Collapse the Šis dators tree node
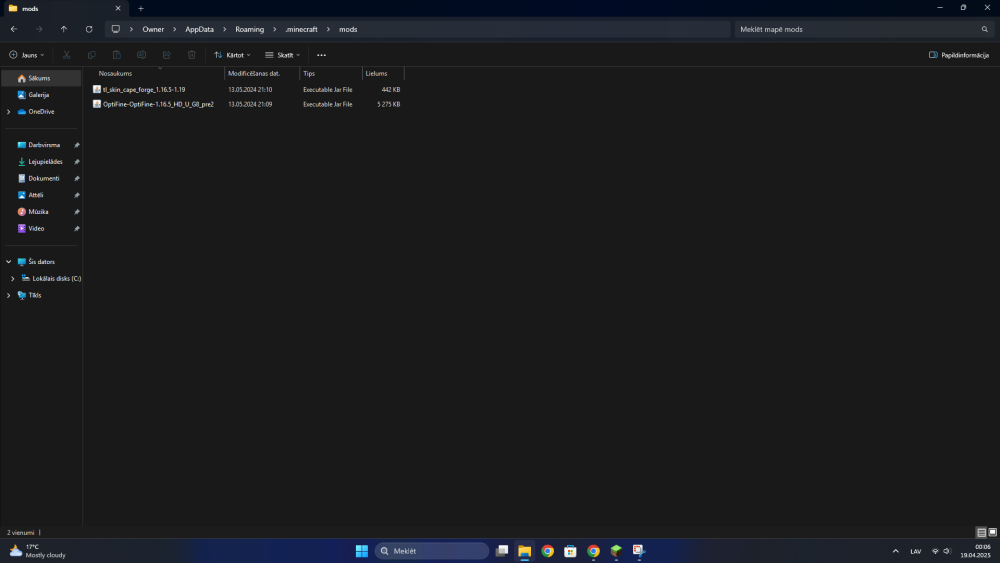Viewport: 1000px width, 563px height. pos(9,262)
